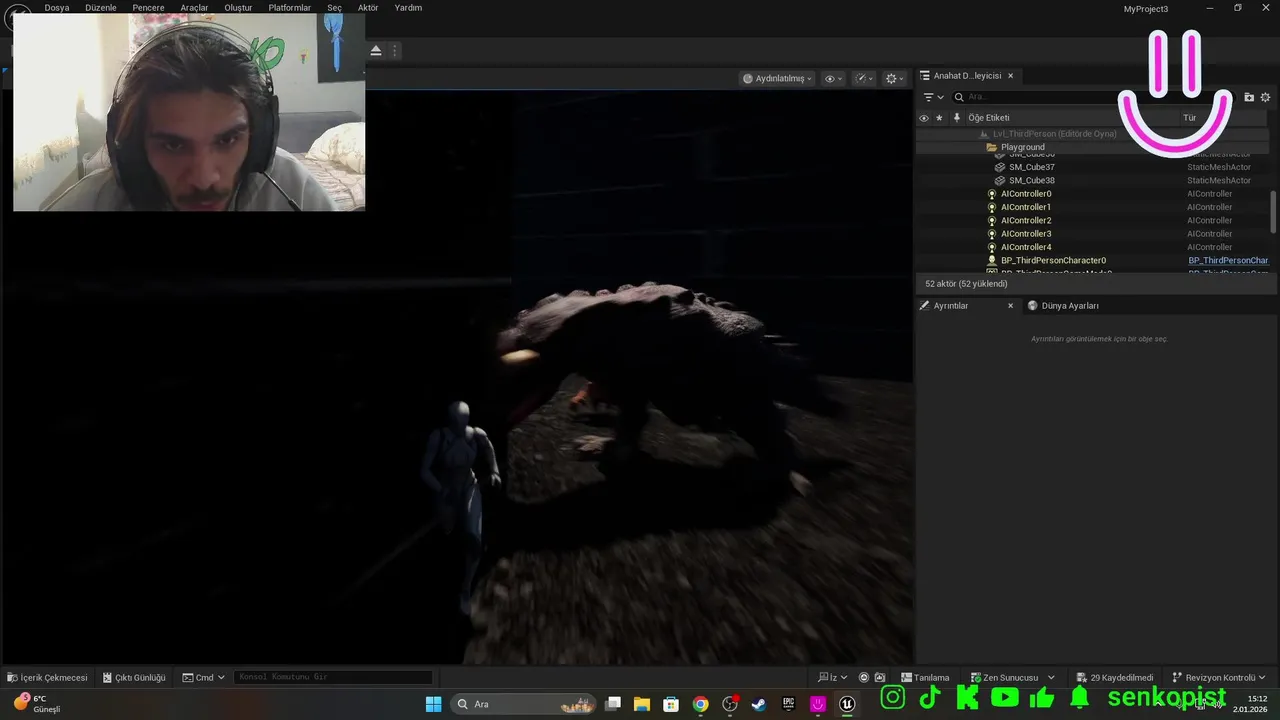The image size is (1280, 720).
Task: Select SM_Cube37 in the outliner
Action: click(x=1031, y=167)
